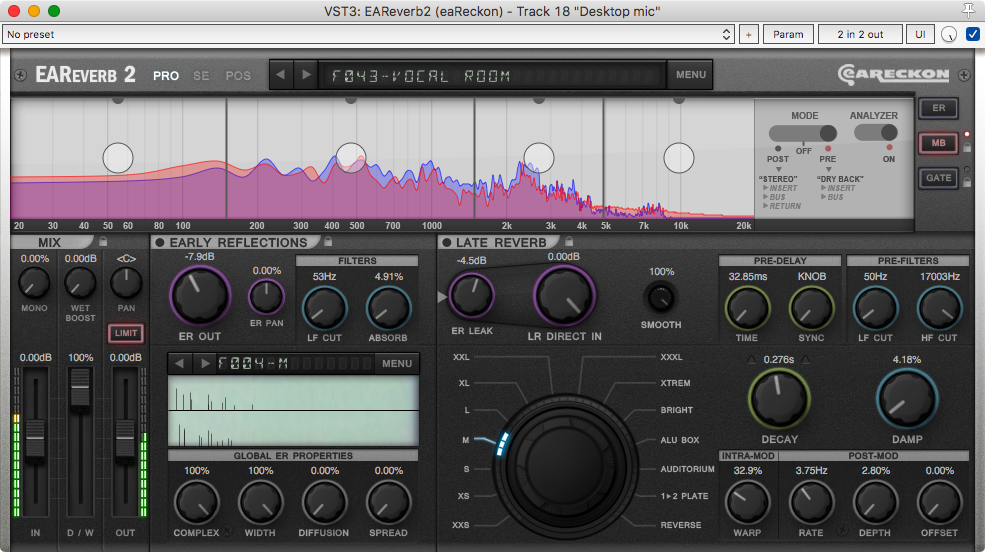Viewport: 985px width, 552px height.
Task: Click the ABSORB knob
Action: point(388,308)
